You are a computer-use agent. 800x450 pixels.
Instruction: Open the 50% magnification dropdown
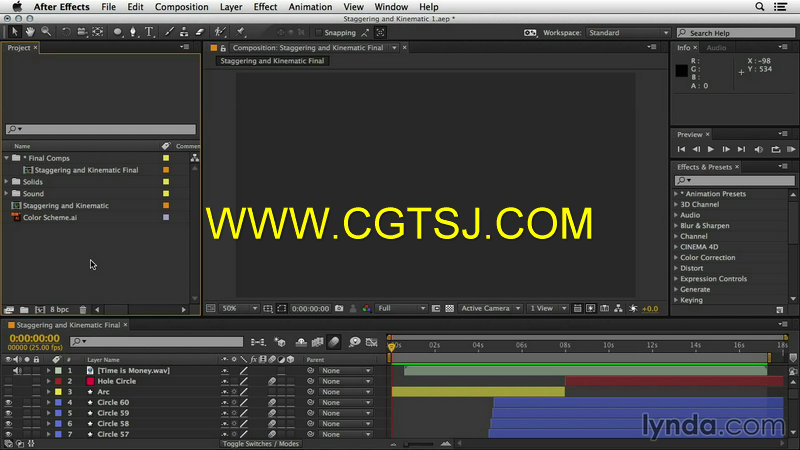coord(239,308)
